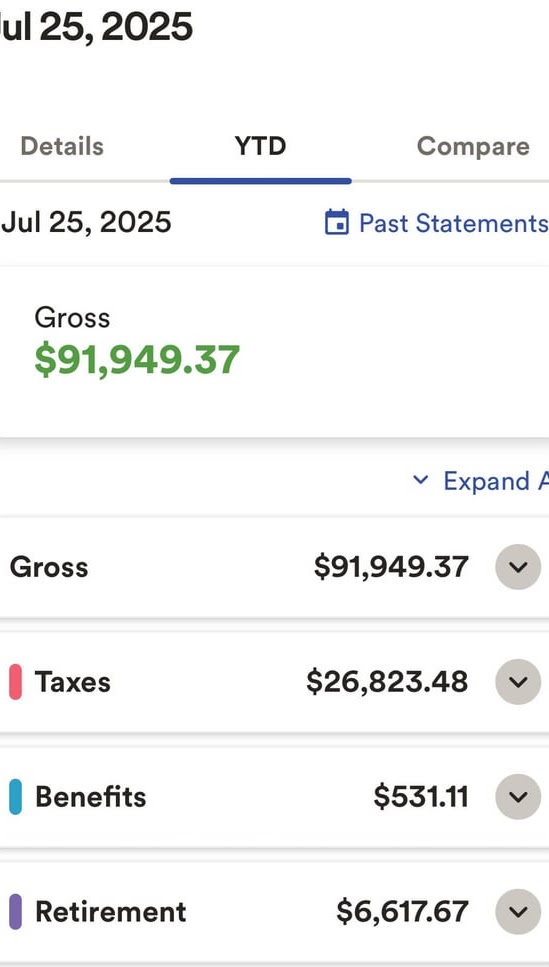
Task: Click the Retirement amount $6,617.67
Action: [x=402, y=911]
